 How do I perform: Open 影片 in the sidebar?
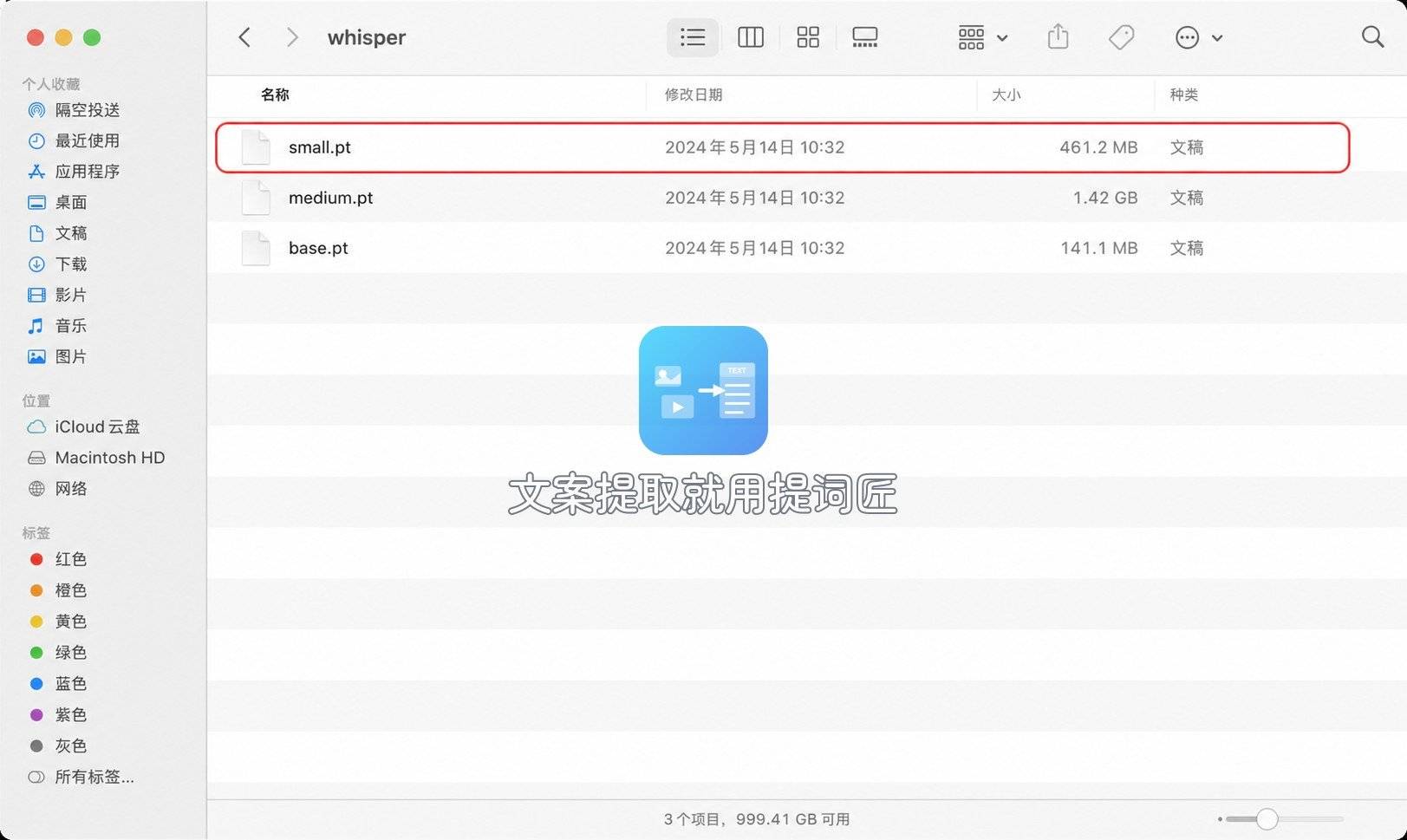tap(70, 295)
